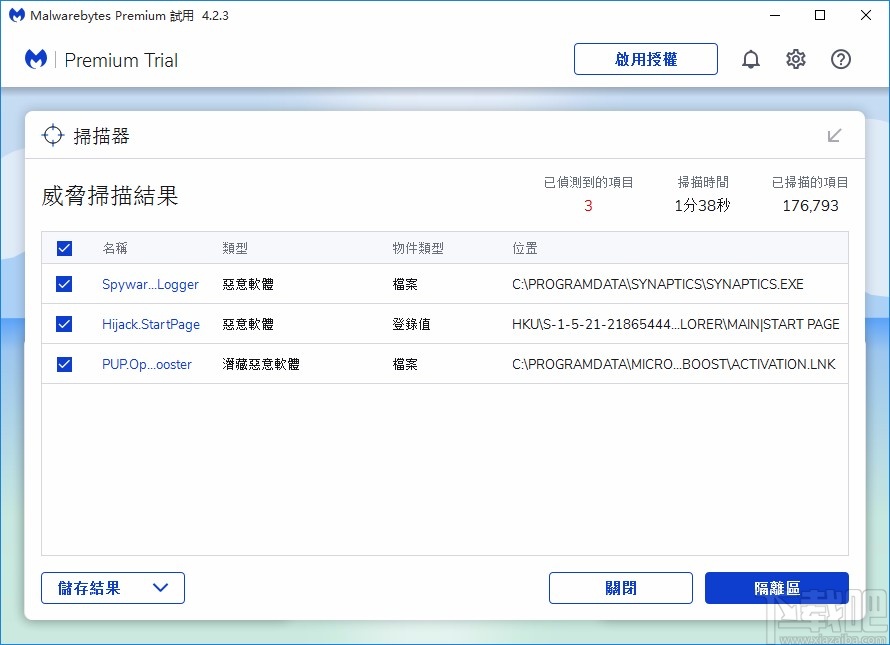
Task: Open the notification bell
Action: coord(751,59)
